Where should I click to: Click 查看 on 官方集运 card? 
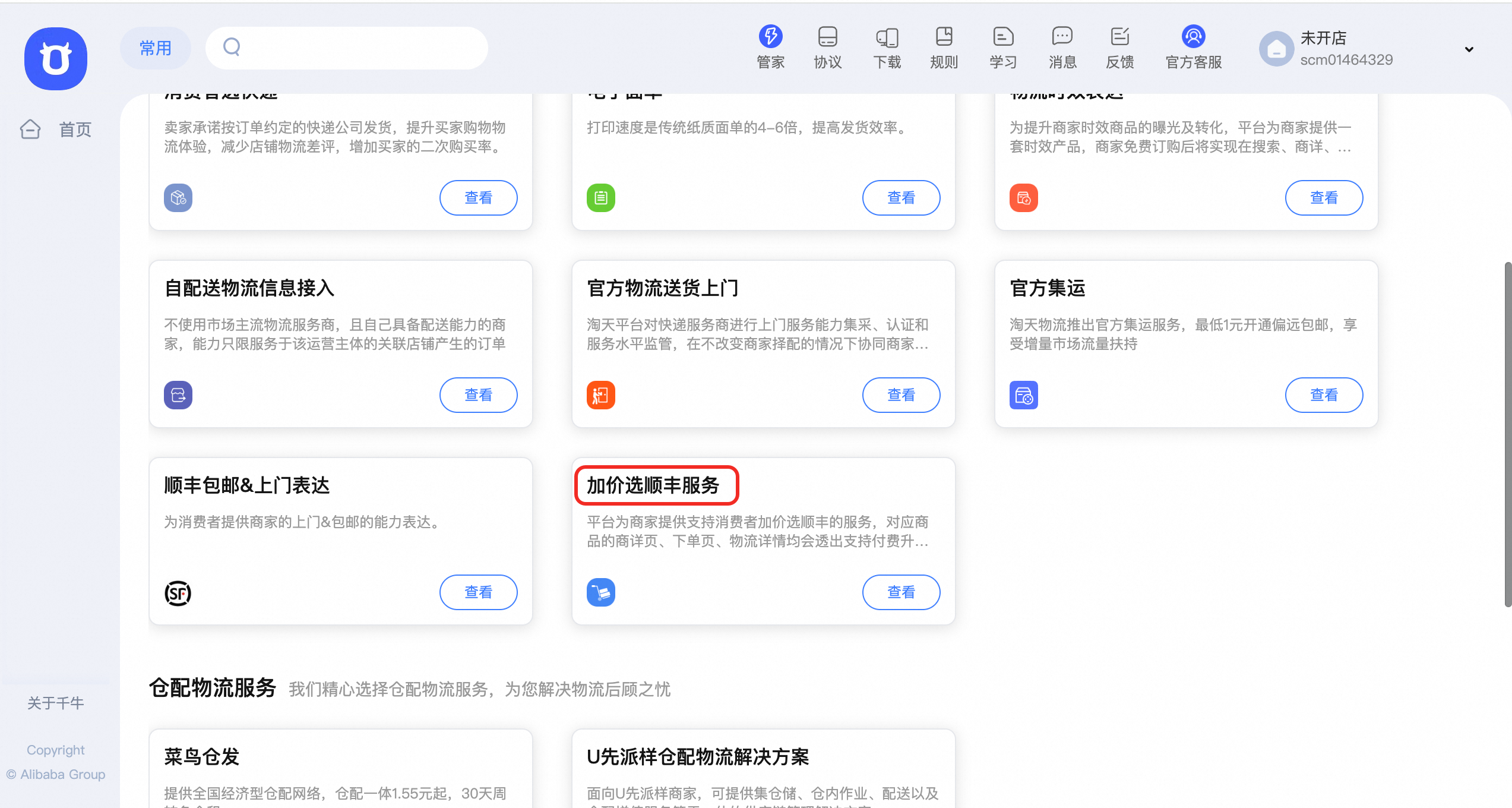(x=1324, y=395)
